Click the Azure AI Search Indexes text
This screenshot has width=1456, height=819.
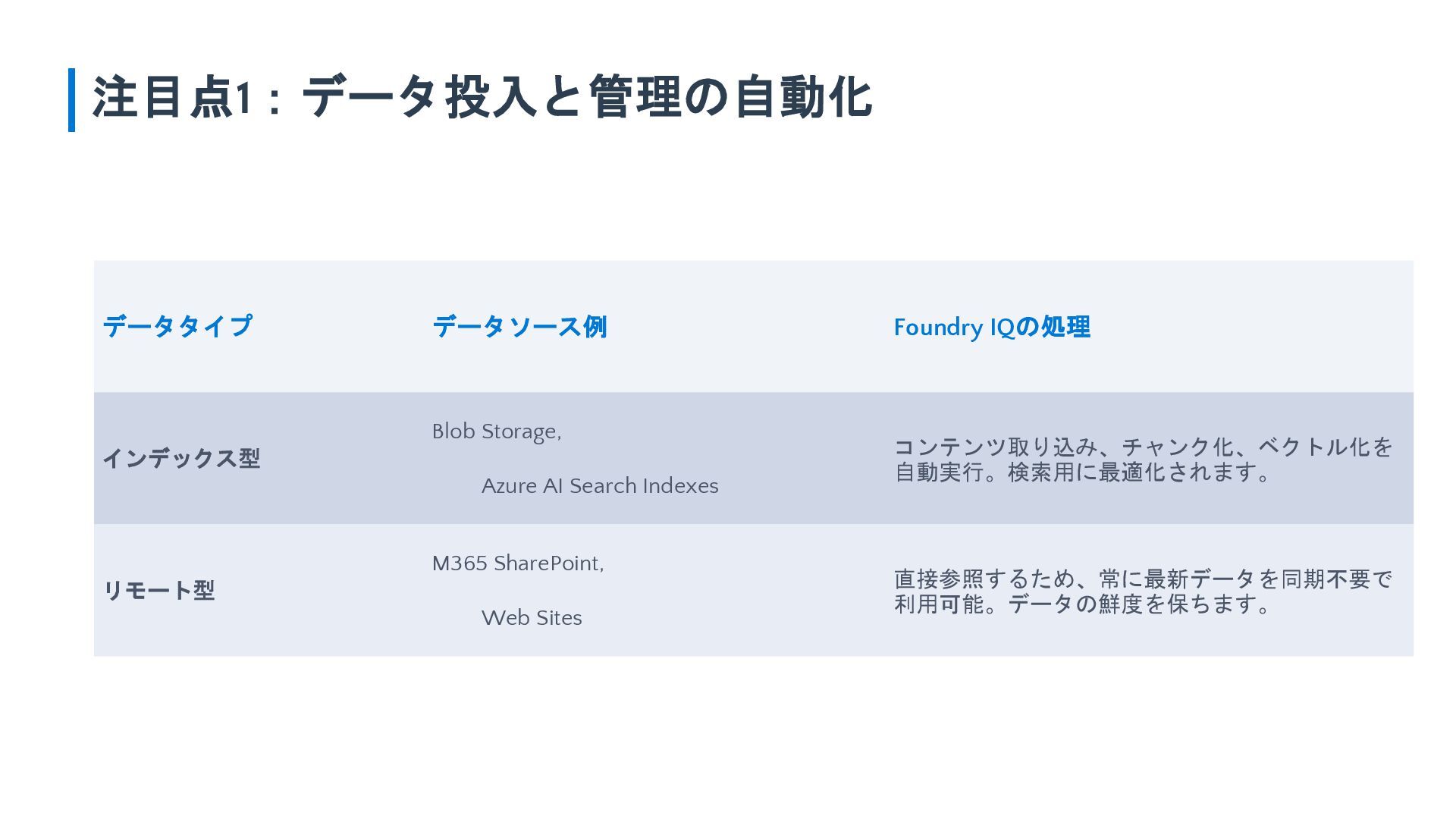[600, 486]
